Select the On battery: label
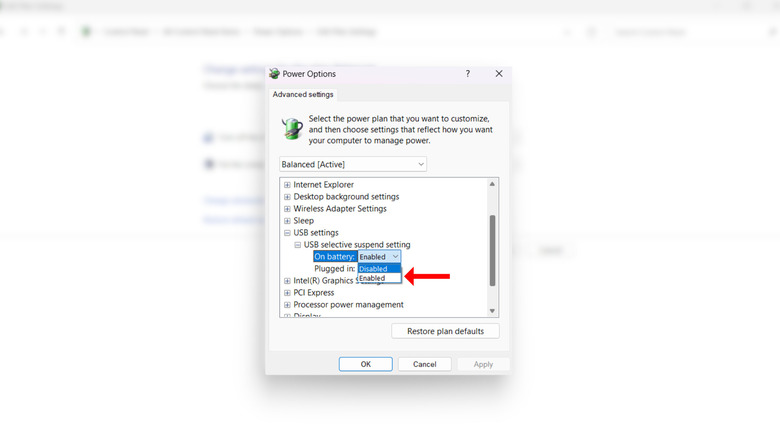Screen dimensions: 780x438 [334, 256]
